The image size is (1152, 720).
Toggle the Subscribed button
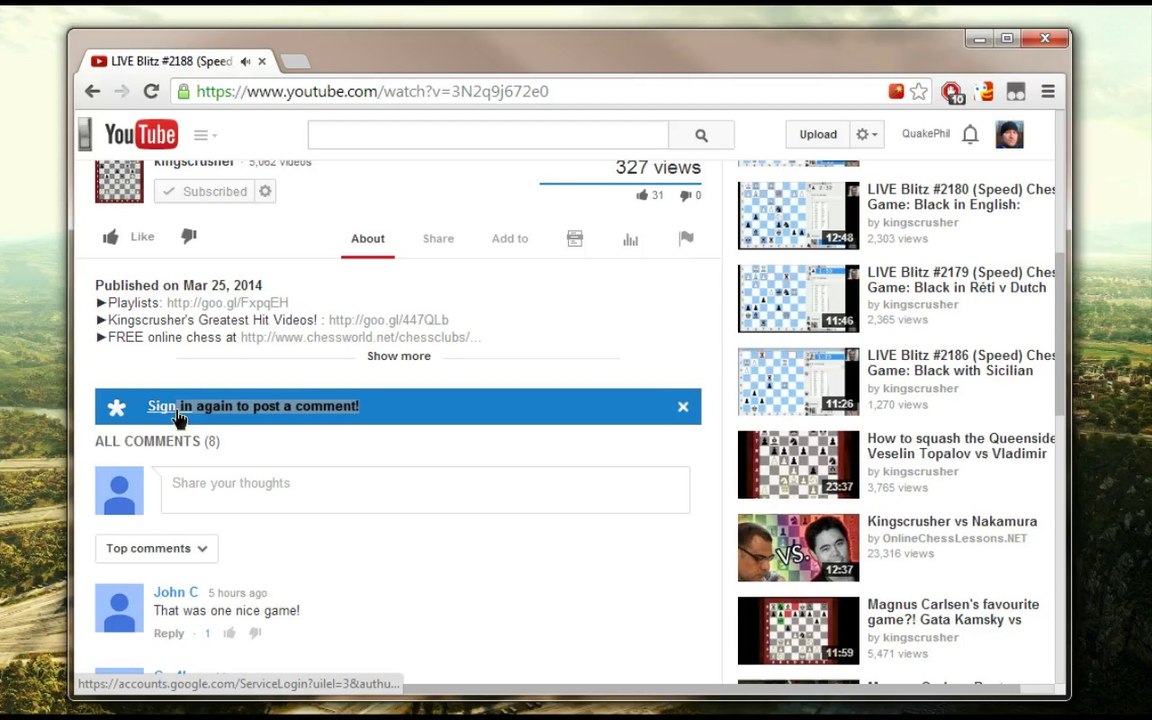204,191
